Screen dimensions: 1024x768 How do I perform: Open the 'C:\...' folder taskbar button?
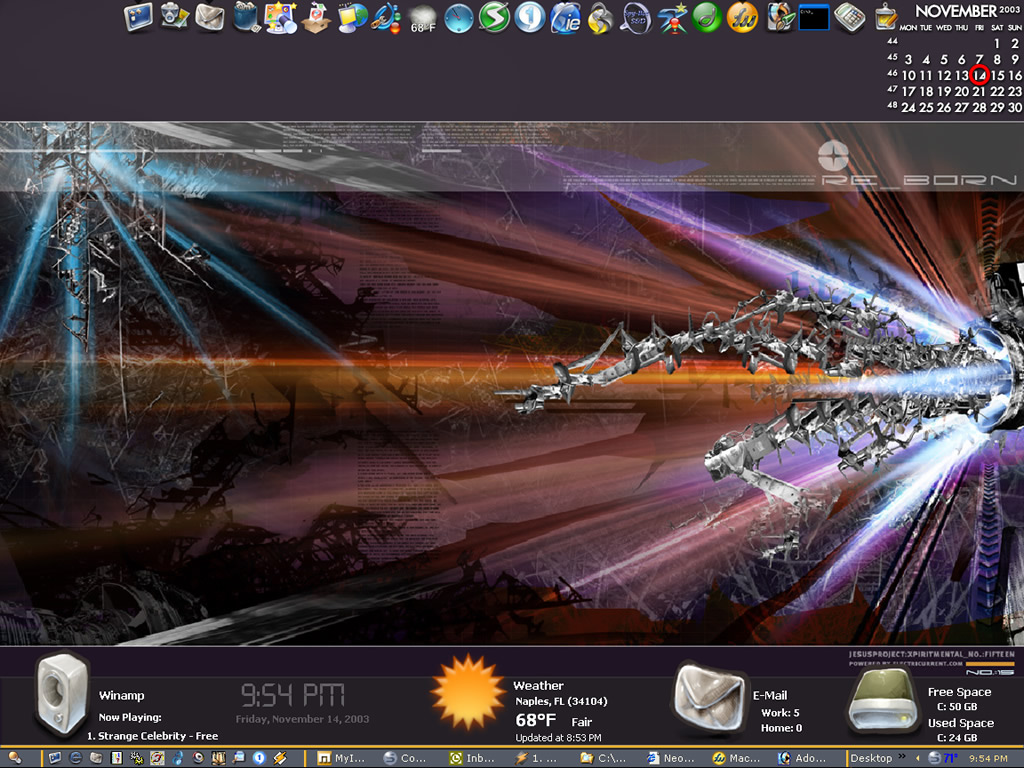(x=607, y=758)
